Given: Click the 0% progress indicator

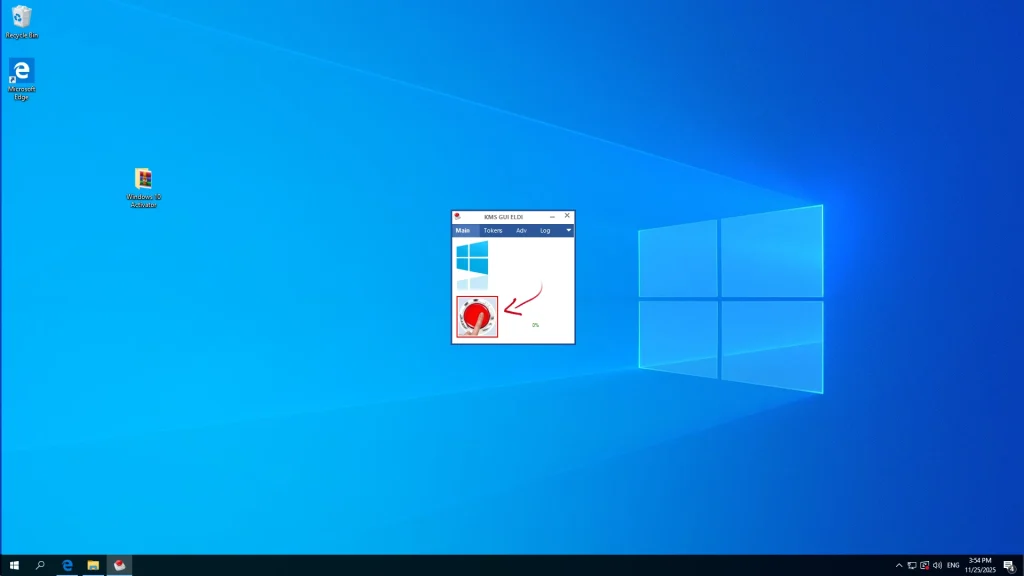Looking at the screenshot, I should tap(535, 323).
